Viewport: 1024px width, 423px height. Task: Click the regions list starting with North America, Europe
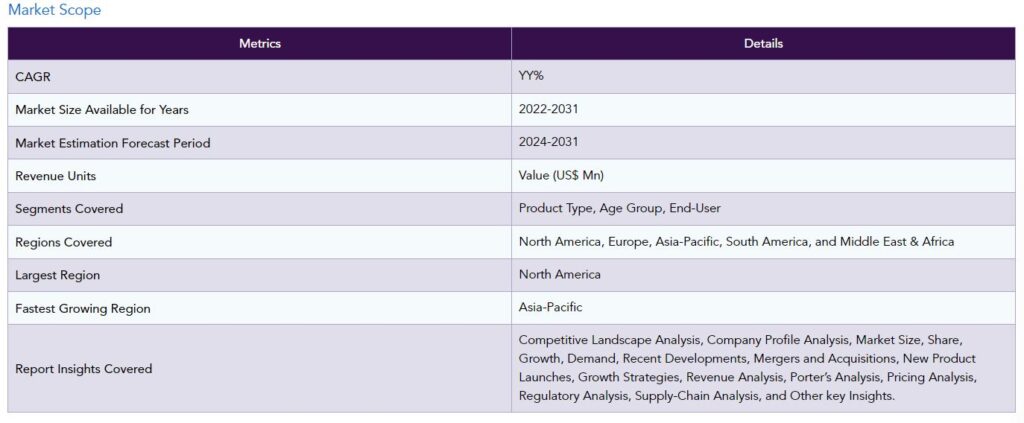tap(736, 242)
